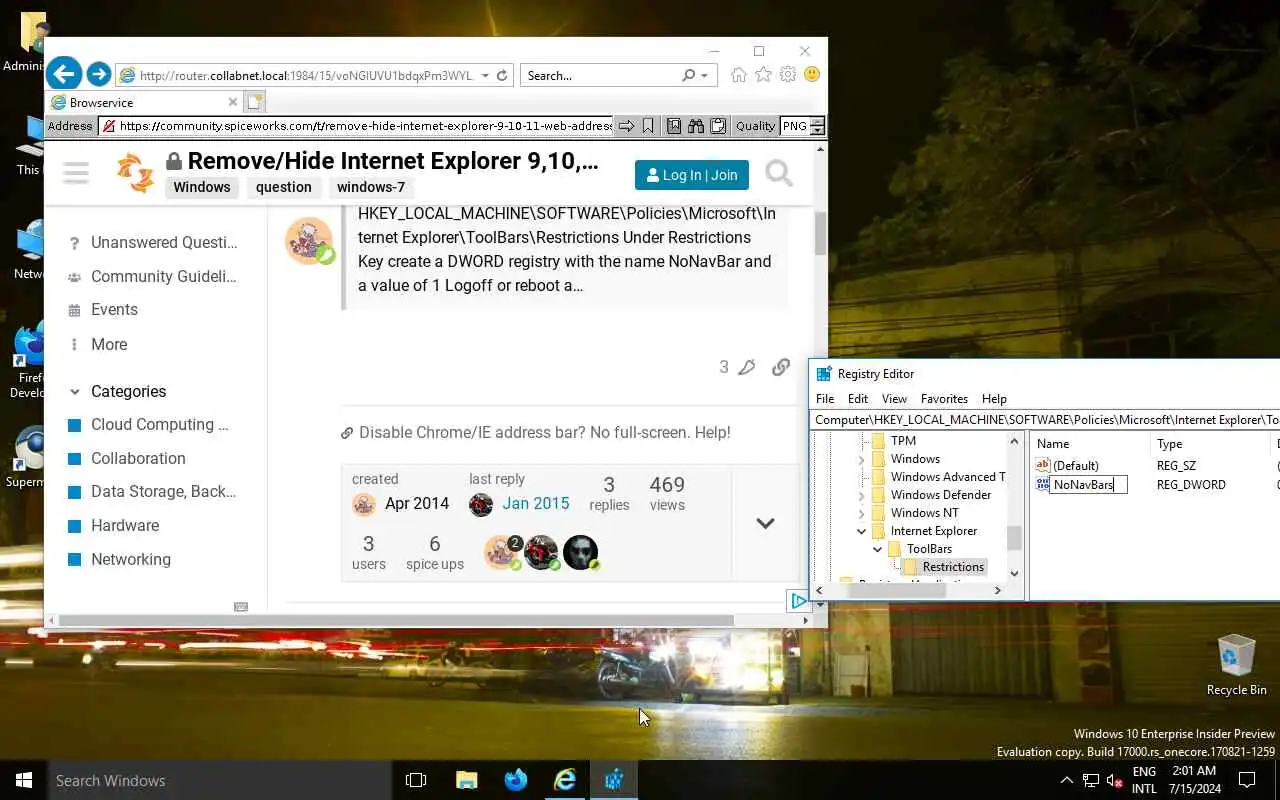
Task: Open the File menu in Registry Editor
Action: 825,398
